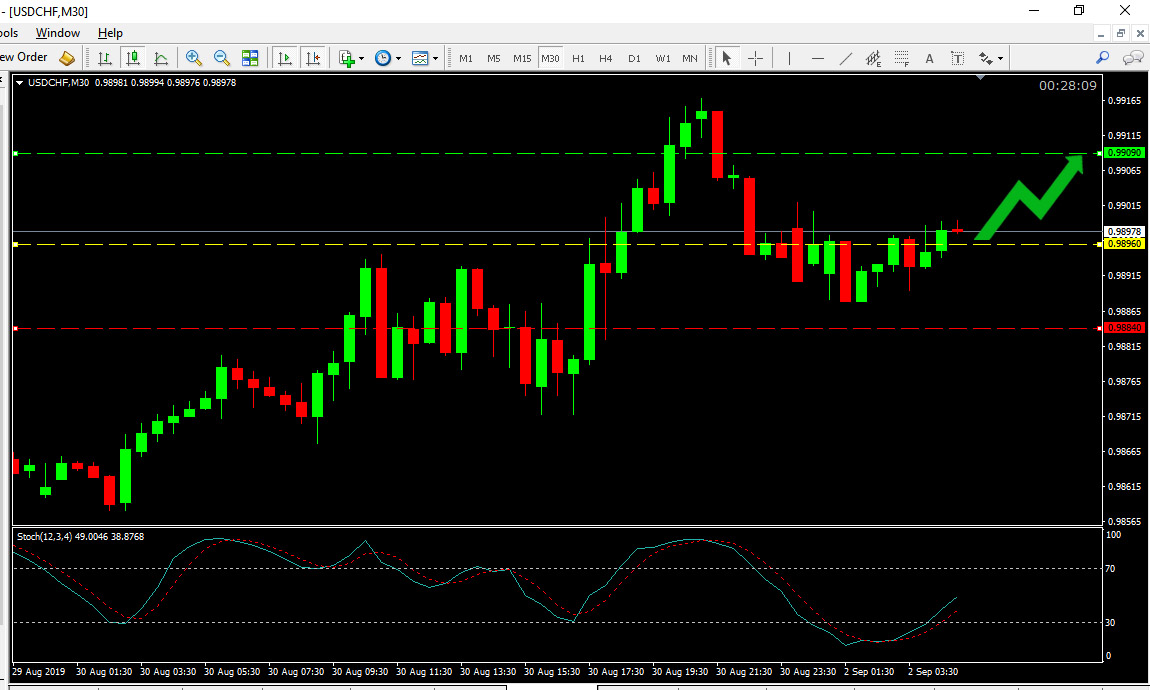The width and height of the screenshot is (1150, 690).
Task: Select the MN timeframe
Action: tap(690, 58)
